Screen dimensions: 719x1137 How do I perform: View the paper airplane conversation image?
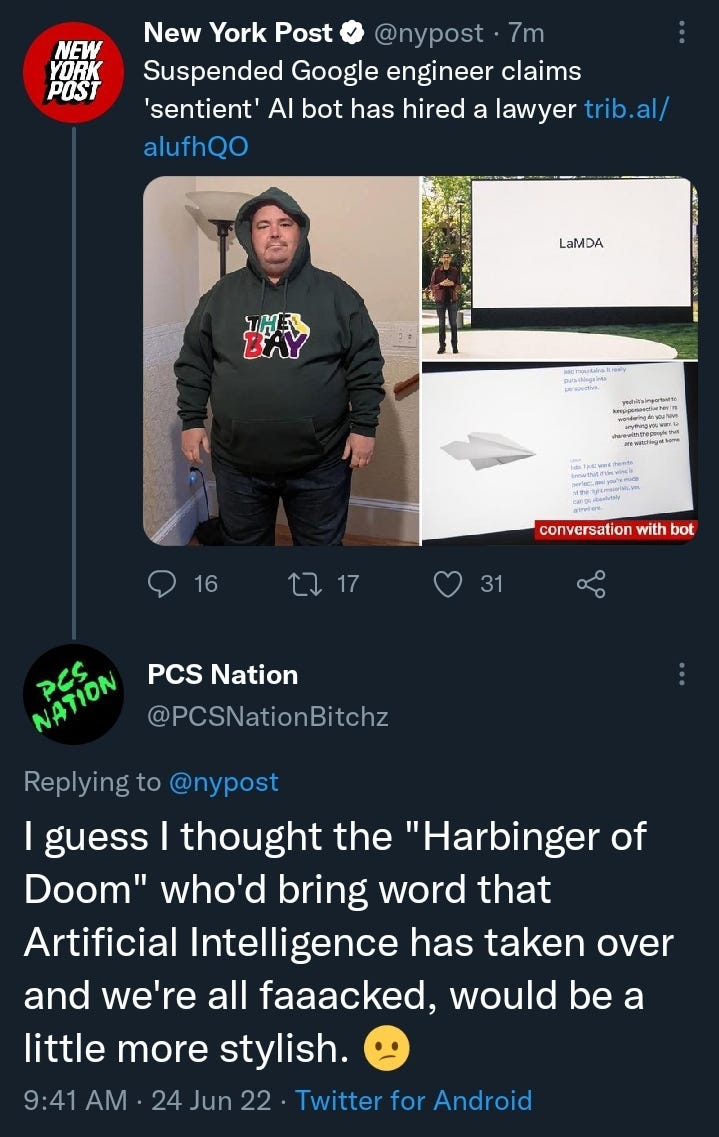pyautogui.click(x=560, y=454)
